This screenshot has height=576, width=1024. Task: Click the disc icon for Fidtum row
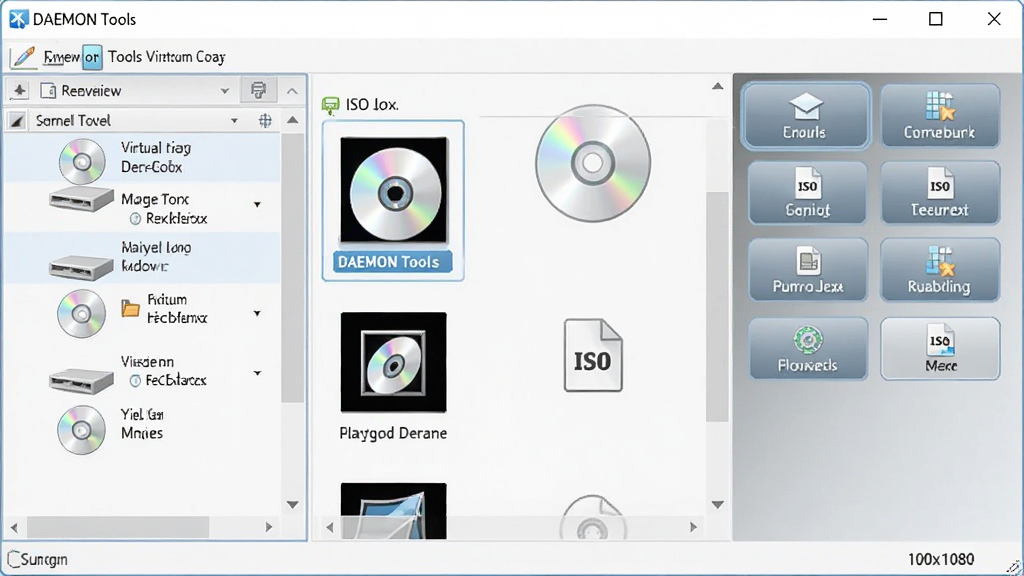click(x=81, y=313)
